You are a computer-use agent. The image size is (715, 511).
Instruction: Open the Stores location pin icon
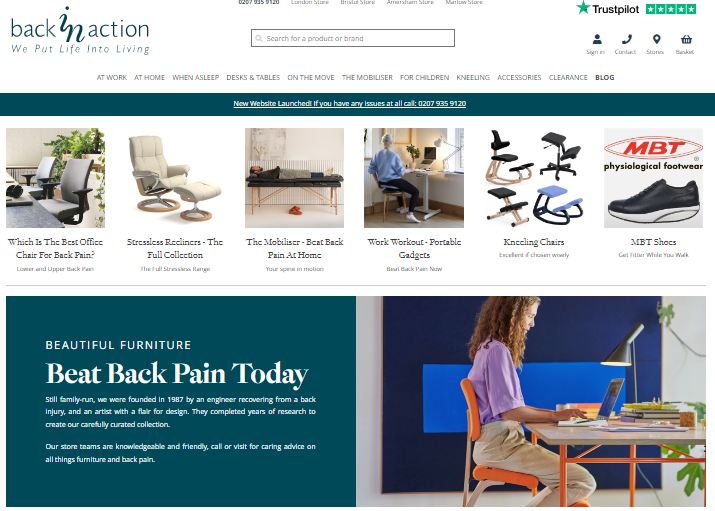pyautogui.click(x=656, y=39)
